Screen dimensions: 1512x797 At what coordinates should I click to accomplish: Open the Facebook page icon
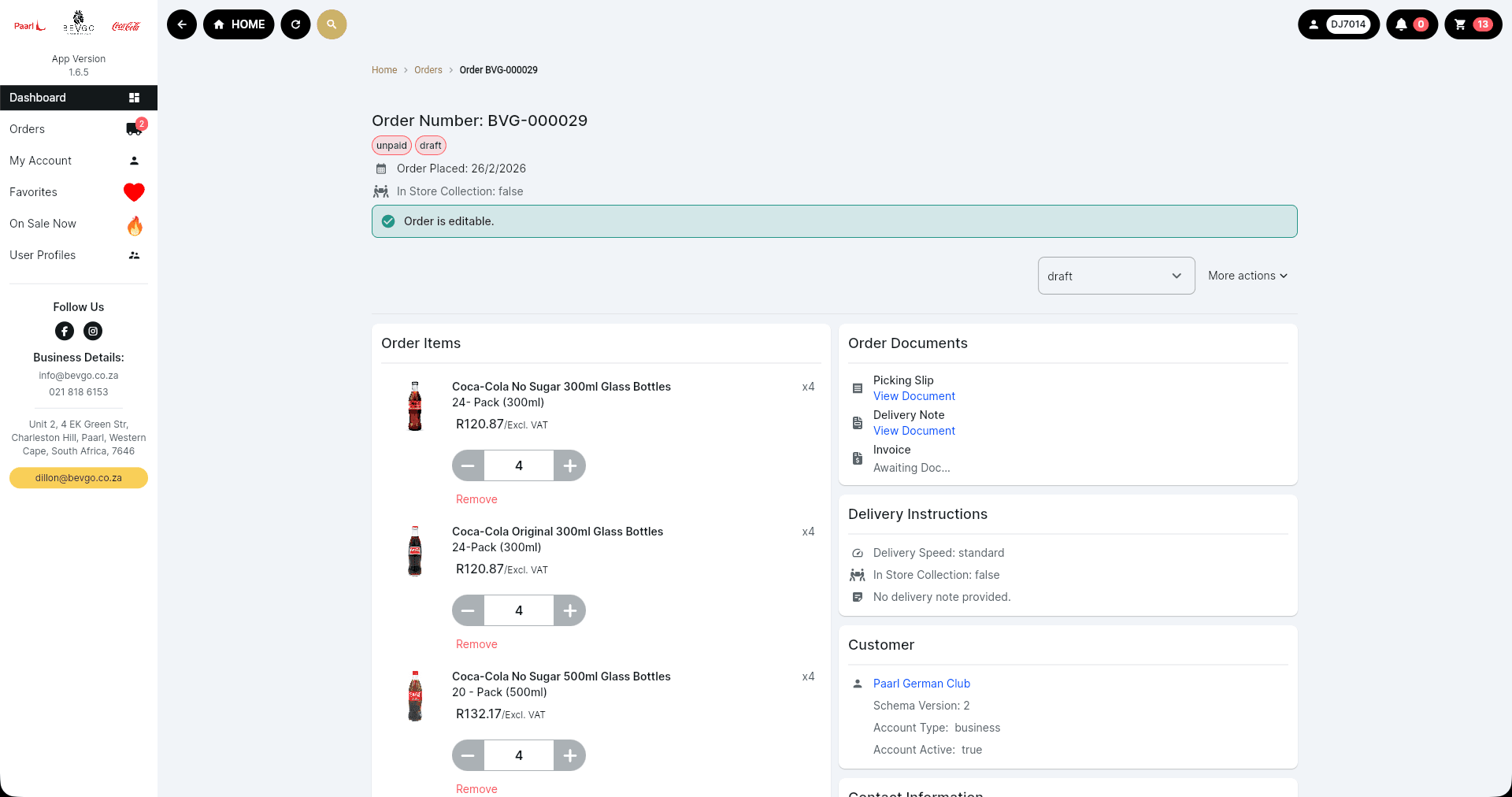(65, 332)
